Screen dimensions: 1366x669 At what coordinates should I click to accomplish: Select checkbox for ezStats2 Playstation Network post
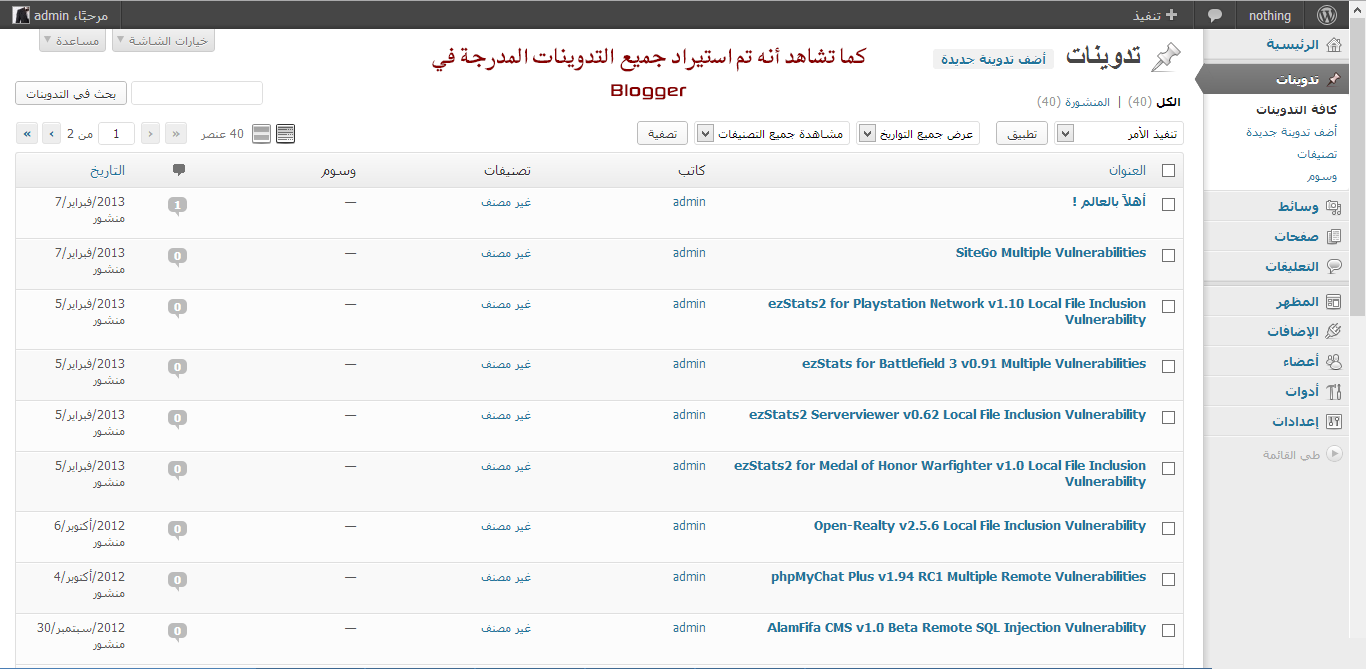click(1168, 306)
